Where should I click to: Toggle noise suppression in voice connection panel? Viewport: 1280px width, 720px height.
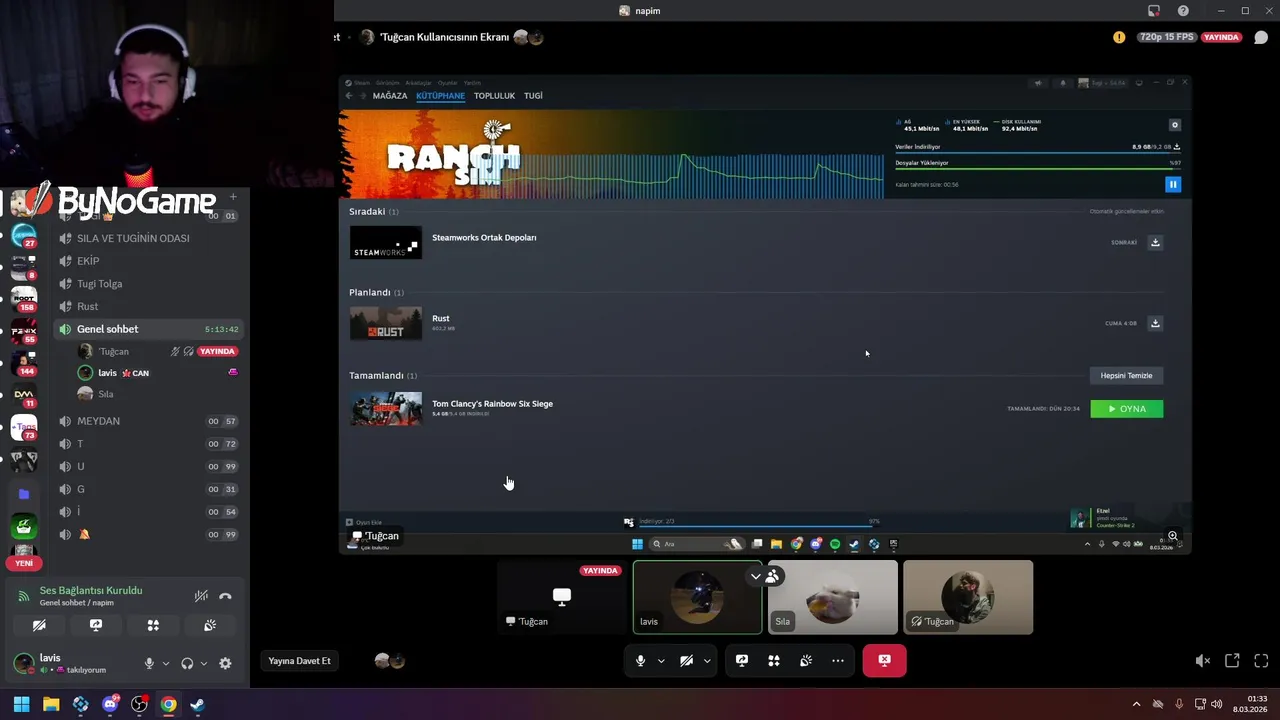[201, 596]
